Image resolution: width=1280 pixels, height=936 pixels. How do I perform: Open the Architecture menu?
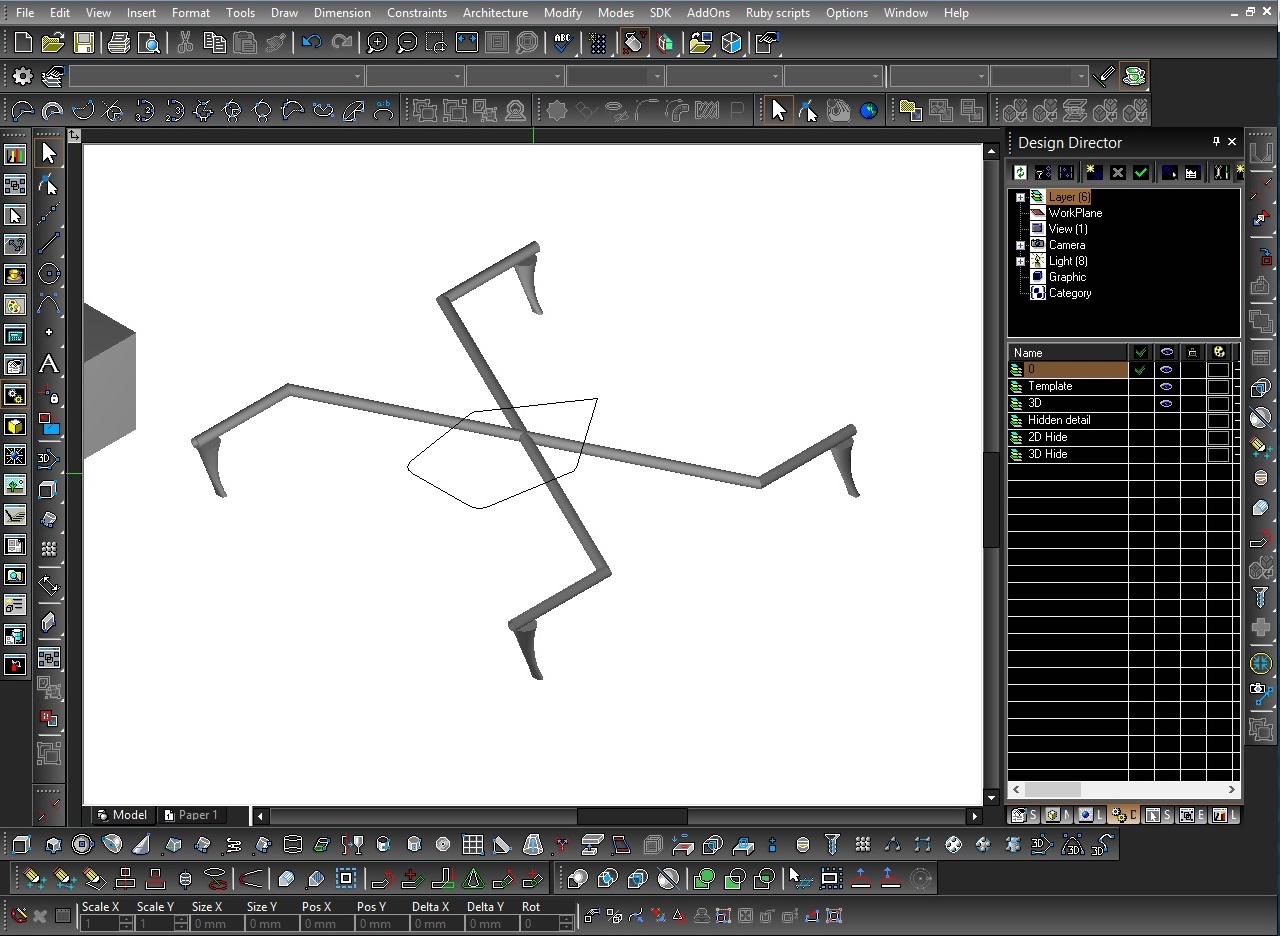click(495, 13)
